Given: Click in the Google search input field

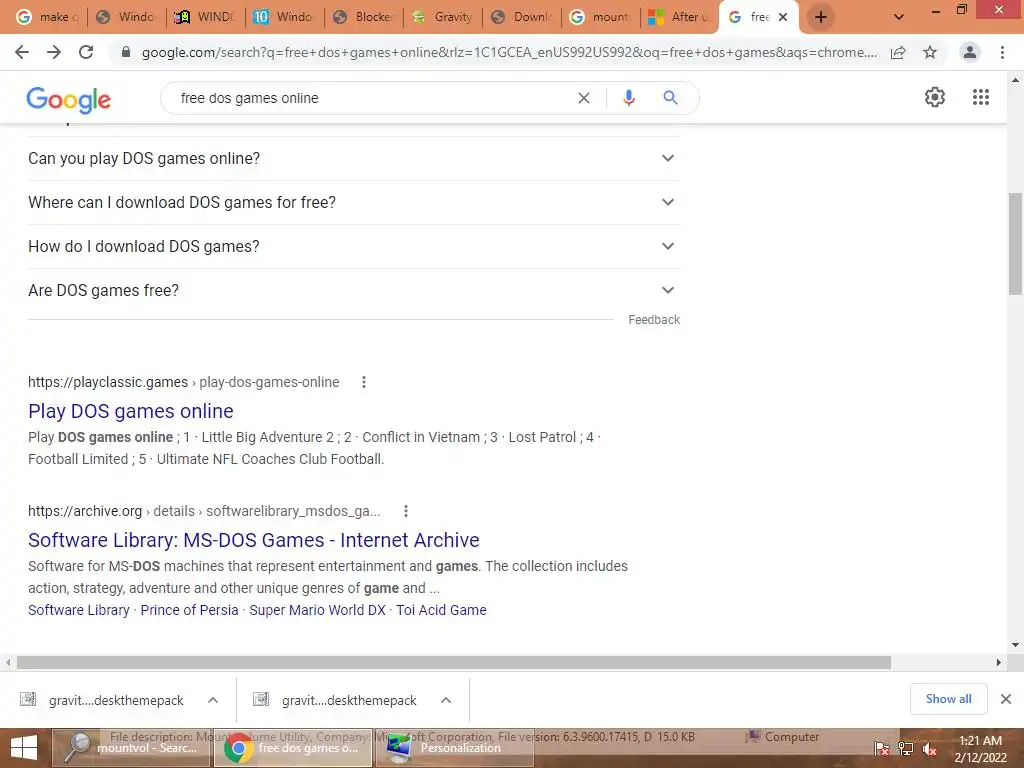Looking at the screenshot, I should [372, 98].
